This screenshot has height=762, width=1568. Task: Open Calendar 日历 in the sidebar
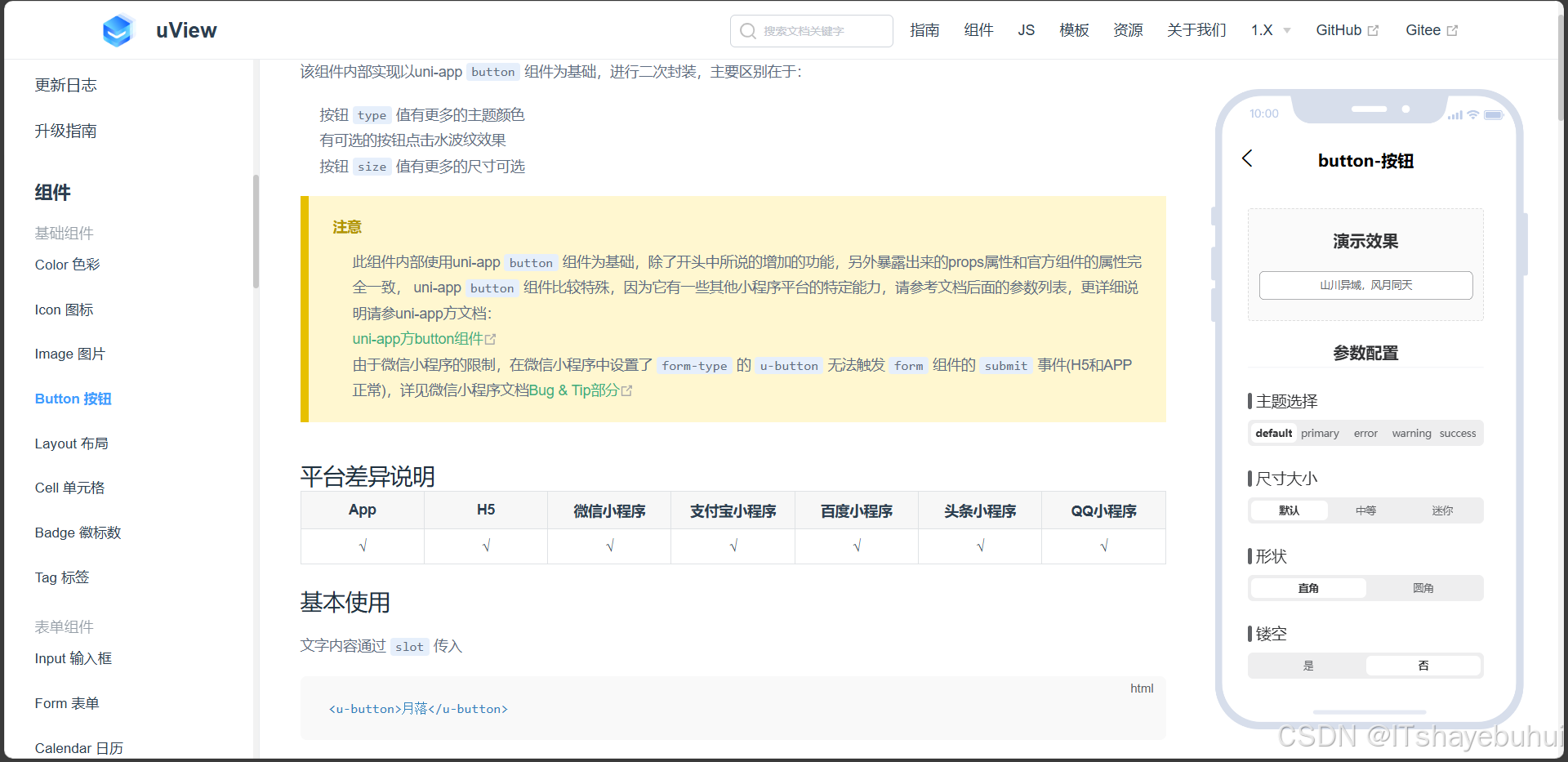78,748
